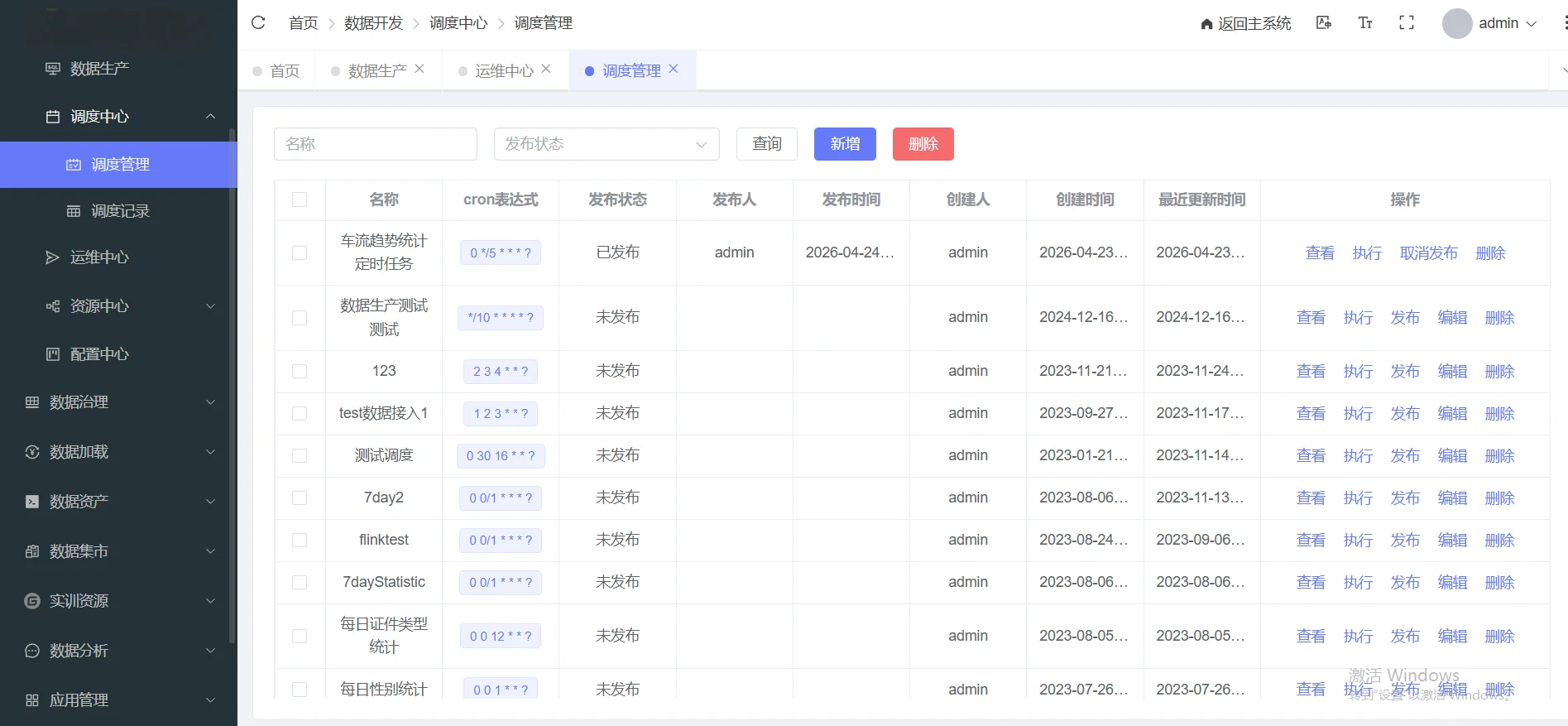Click the sidebar vertical scrollbar
Image resolution: width=1568 pixels, height=726 pixels.
233,385
